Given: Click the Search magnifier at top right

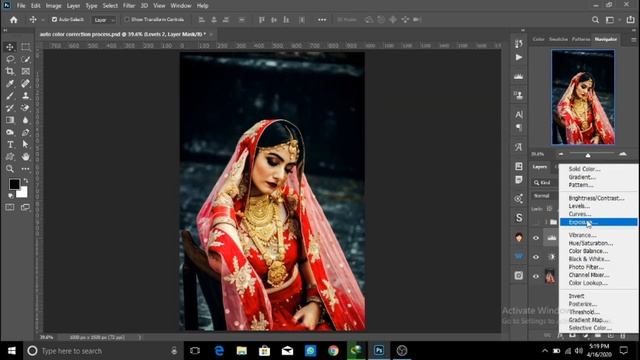Looking at the screenshot, I should (596, 20).
